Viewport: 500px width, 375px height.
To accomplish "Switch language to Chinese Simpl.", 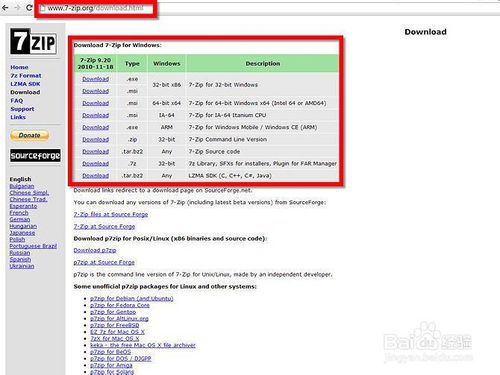I will [29, 193].
